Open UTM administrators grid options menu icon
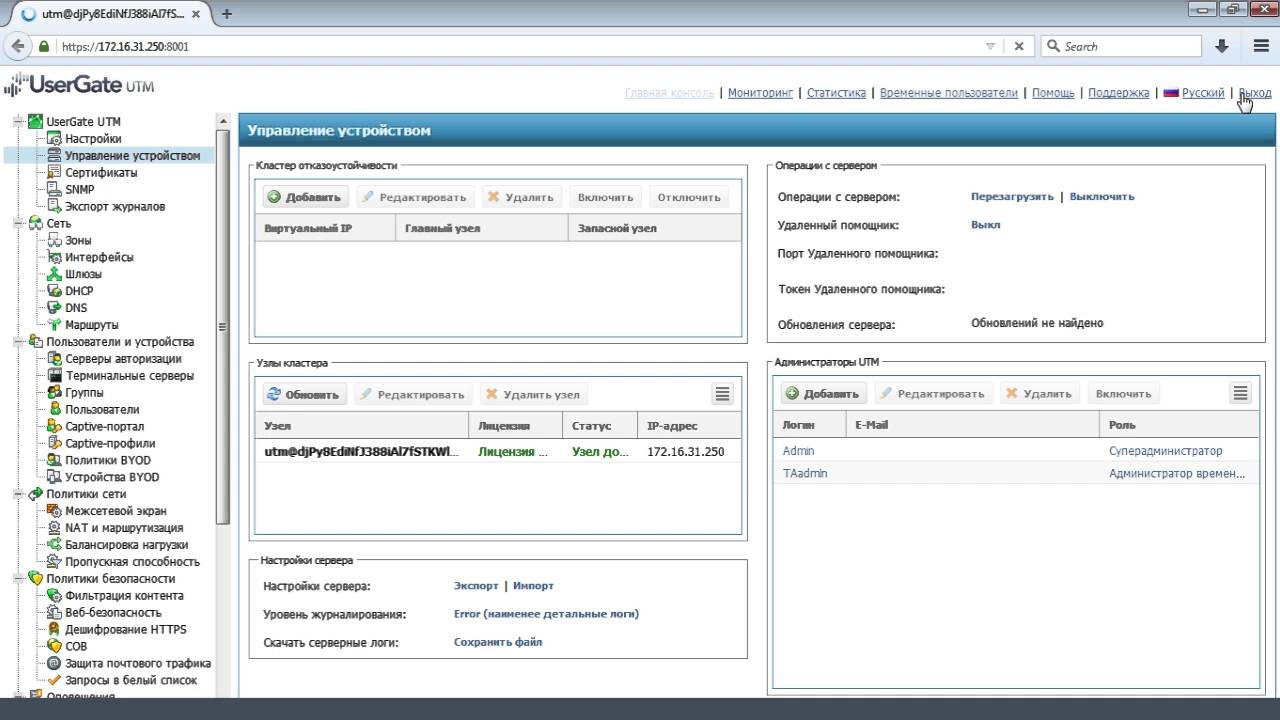 (x=1240, y=393)
